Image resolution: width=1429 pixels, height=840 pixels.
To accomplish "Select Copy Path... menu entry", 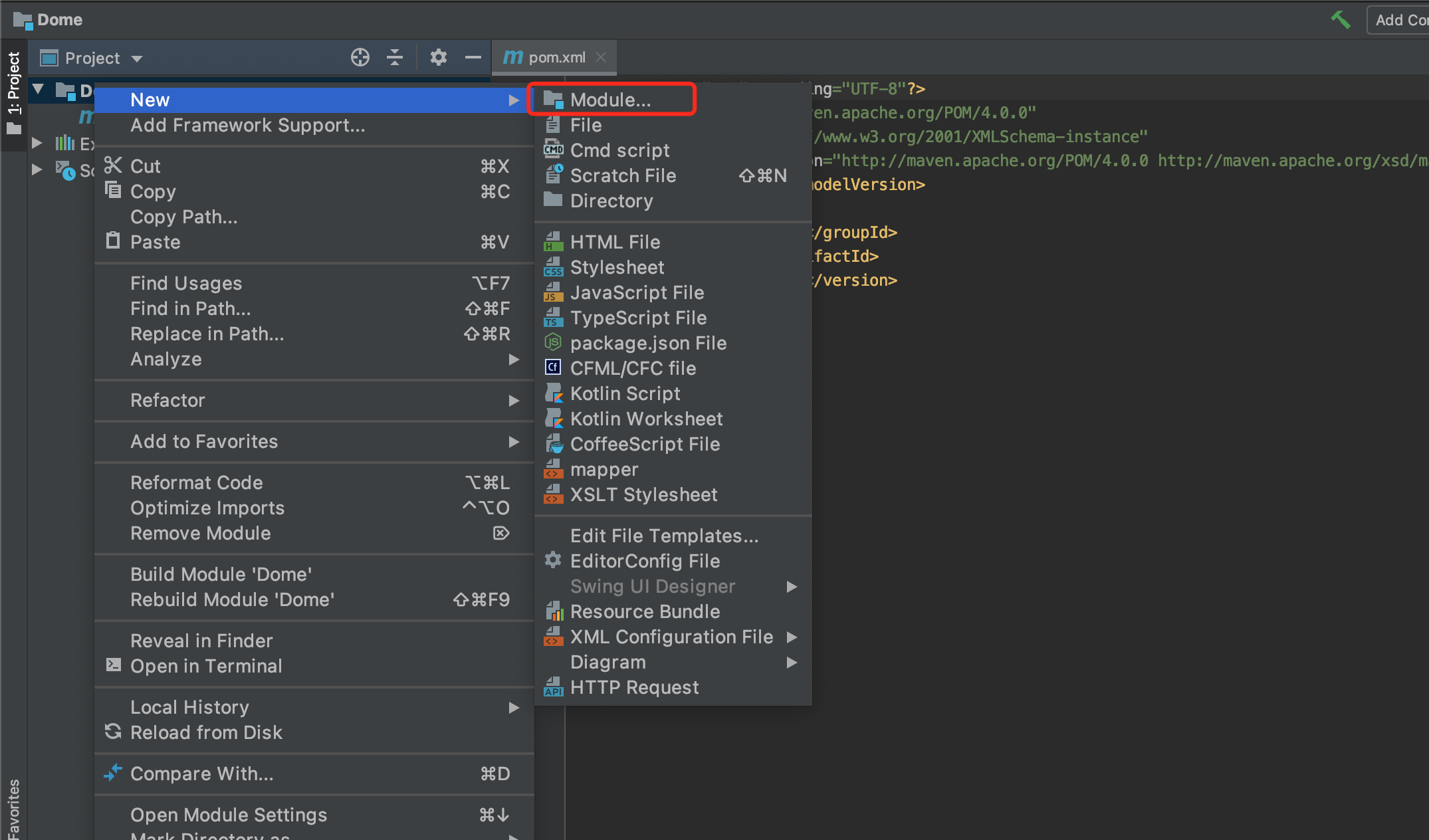I will (x=314, y=217).
